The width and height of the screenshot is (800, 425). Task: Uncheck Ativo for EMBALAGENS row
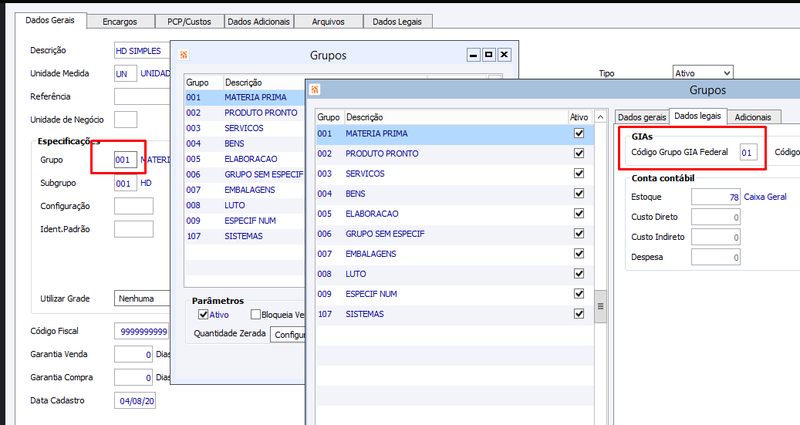[x=579, y=254]
